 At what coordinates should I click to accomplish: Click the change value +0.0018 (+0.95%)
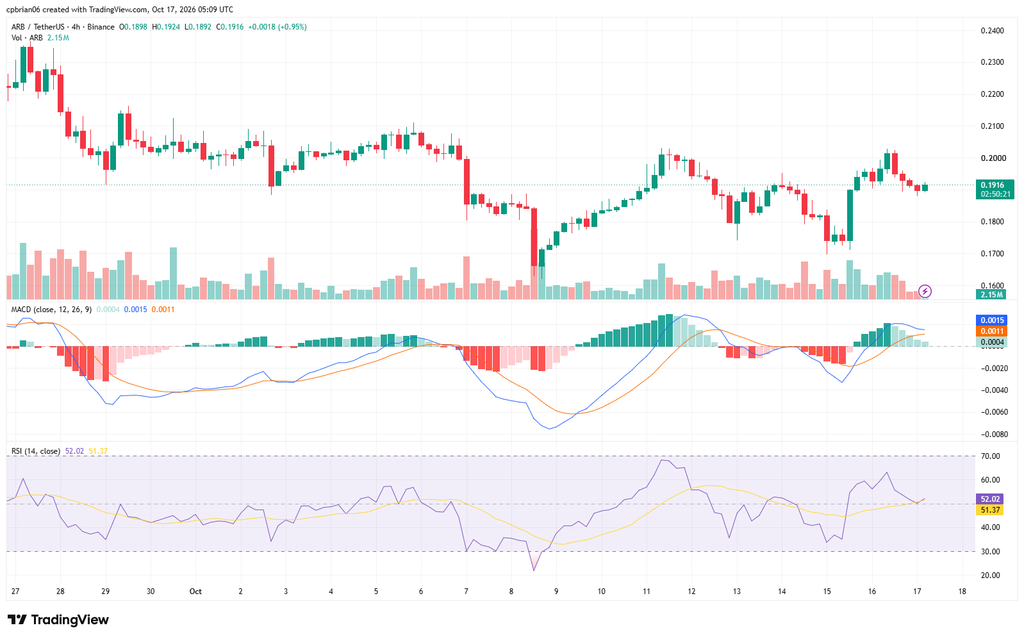coord(278,27)
